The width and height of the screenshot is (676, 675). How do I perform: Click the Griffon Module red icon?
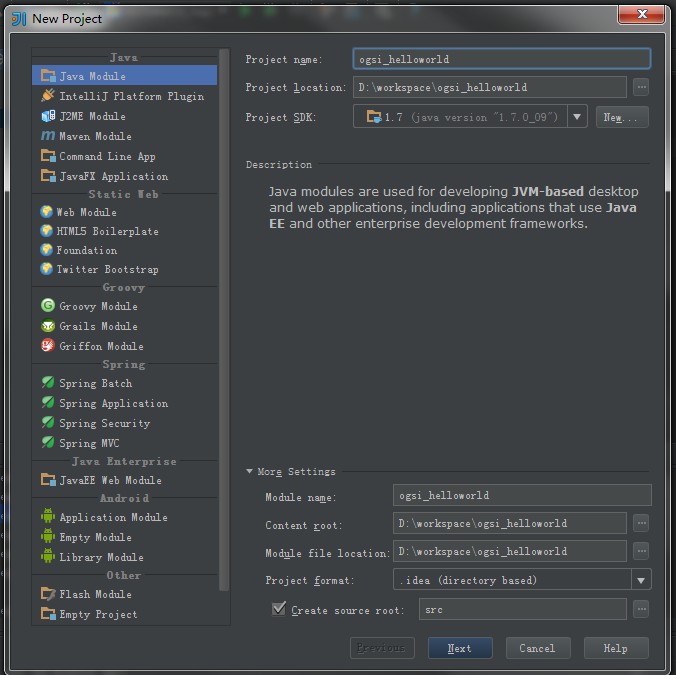pos(48,345)
